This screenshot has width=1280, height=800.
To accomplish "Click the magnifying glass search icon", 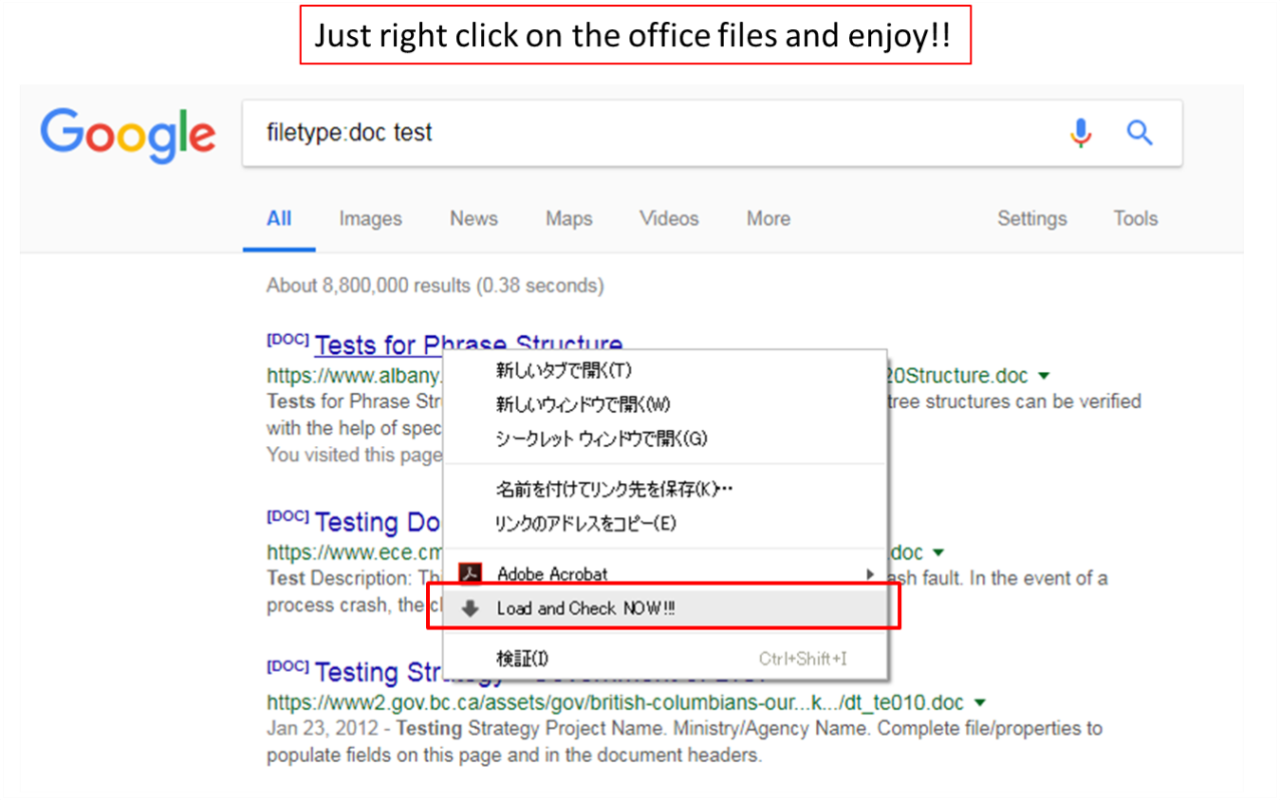I will click(1140, 132).
